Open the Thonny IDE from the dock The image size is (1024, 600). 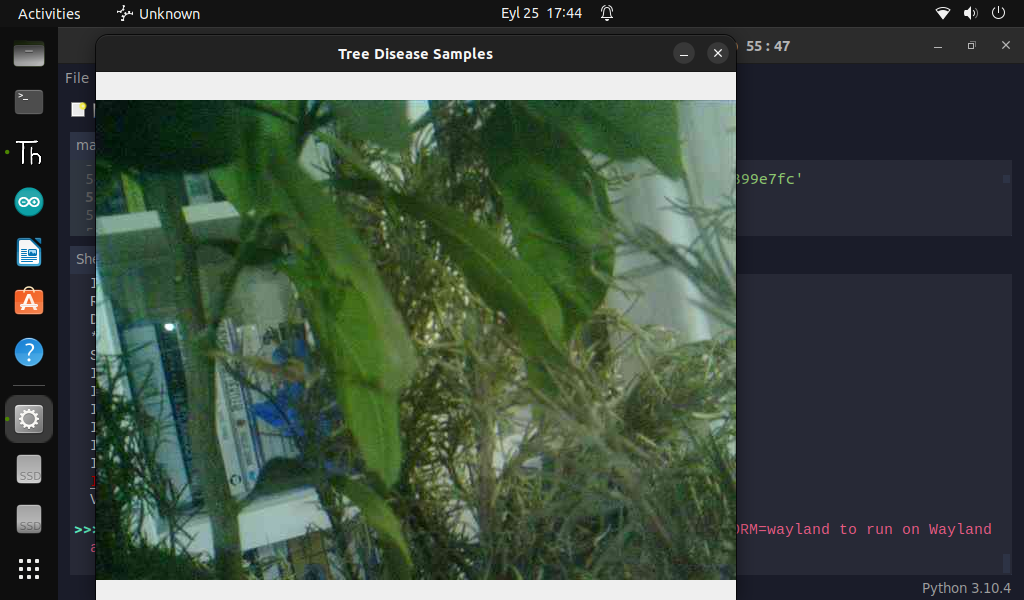(29, 152)
